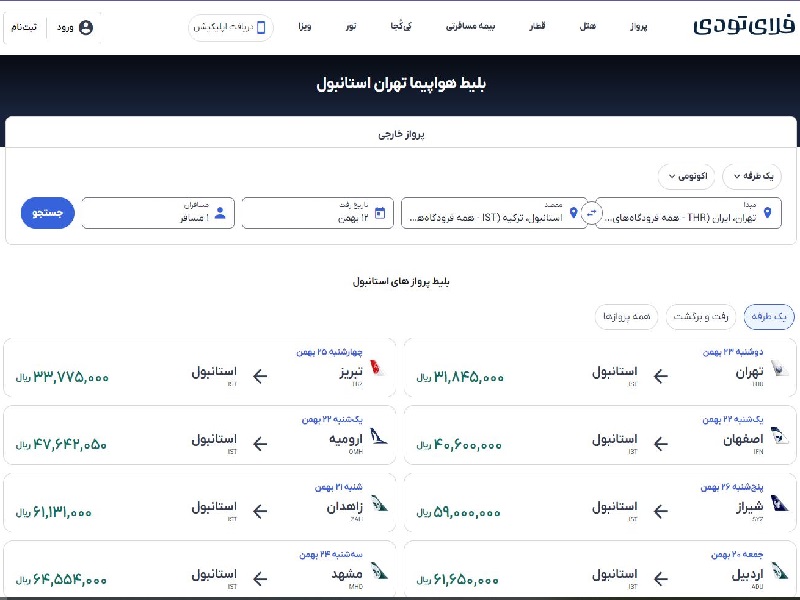Select the hotel (هتل) service icon
This screenshot has width=800, height=600.
tap(588, 27)
